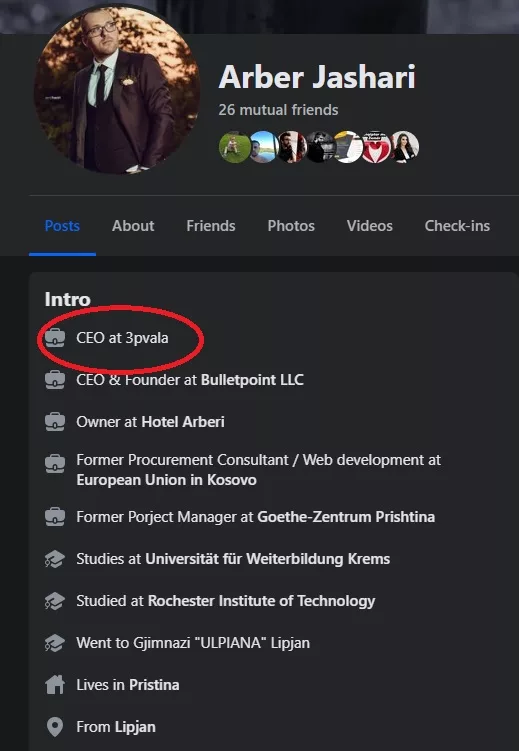Click briefcase icon beside Hotel Arberi
This screenshot has width=519, height=751.
coord(55,421)
